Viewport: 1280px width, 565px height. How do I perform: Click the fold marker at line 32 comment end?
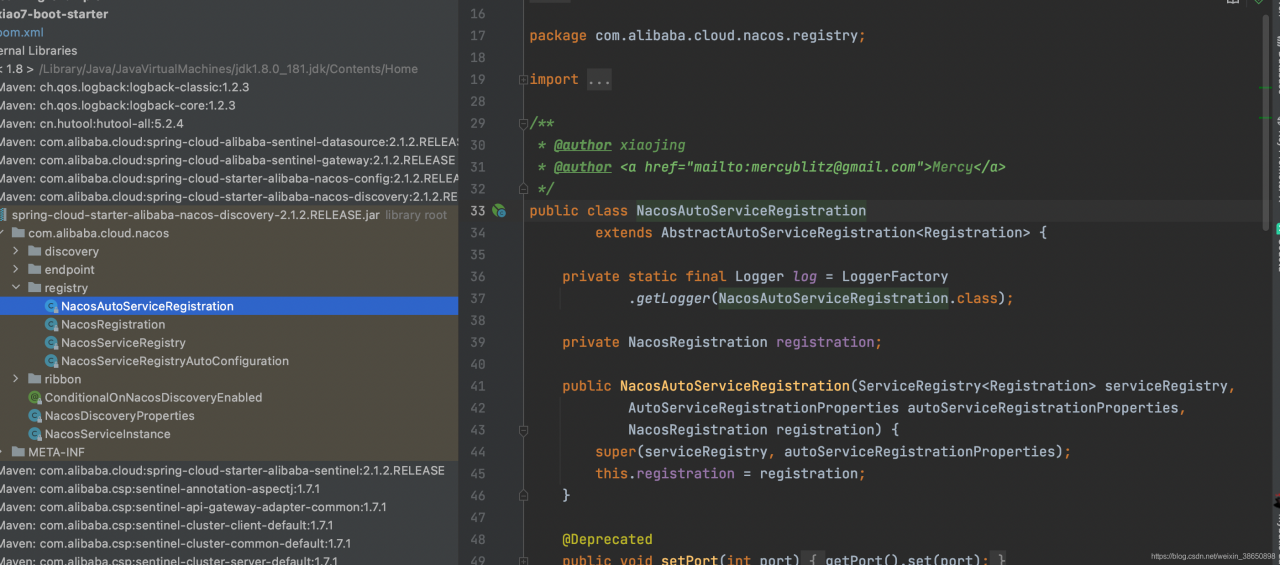[x=523, y=189]
